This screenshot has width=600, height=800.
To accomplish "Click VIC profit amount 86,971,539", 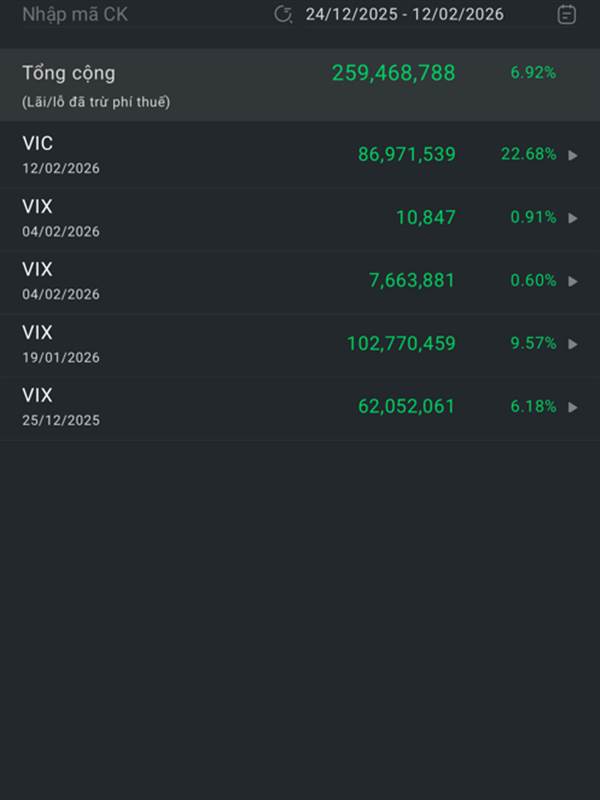I will [406, 154].
